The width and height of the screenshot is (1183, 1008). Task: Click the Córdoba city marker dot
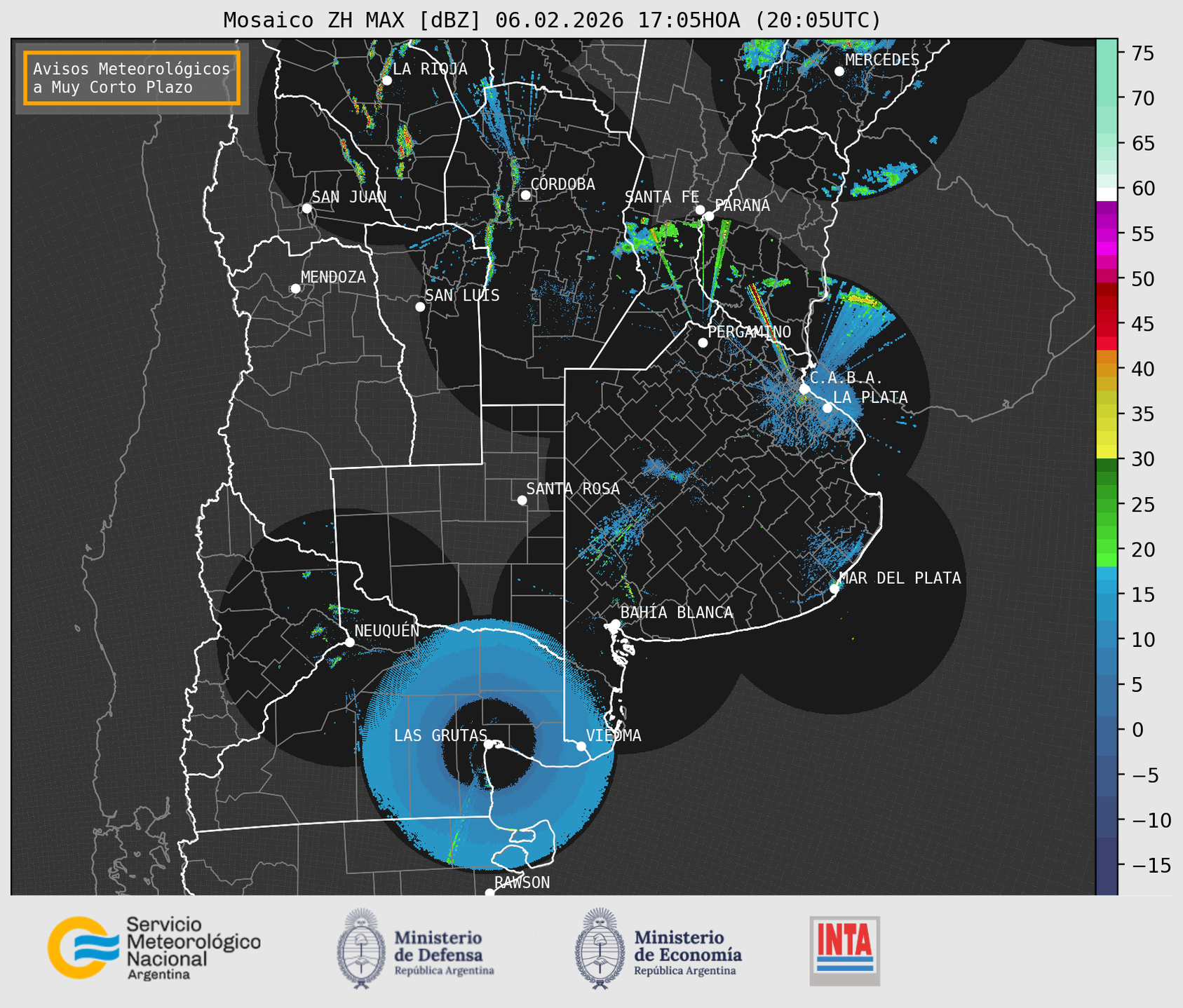[x=525, y=195]
